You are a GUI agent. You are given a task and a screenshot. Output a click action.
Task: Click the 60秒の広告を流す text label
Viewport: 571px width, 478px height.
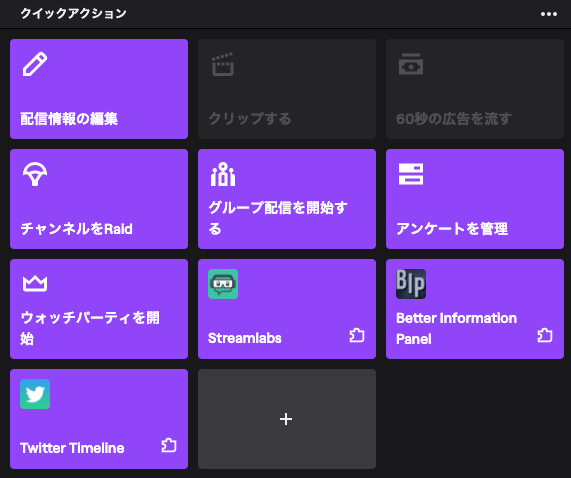[x=454, y=119]
